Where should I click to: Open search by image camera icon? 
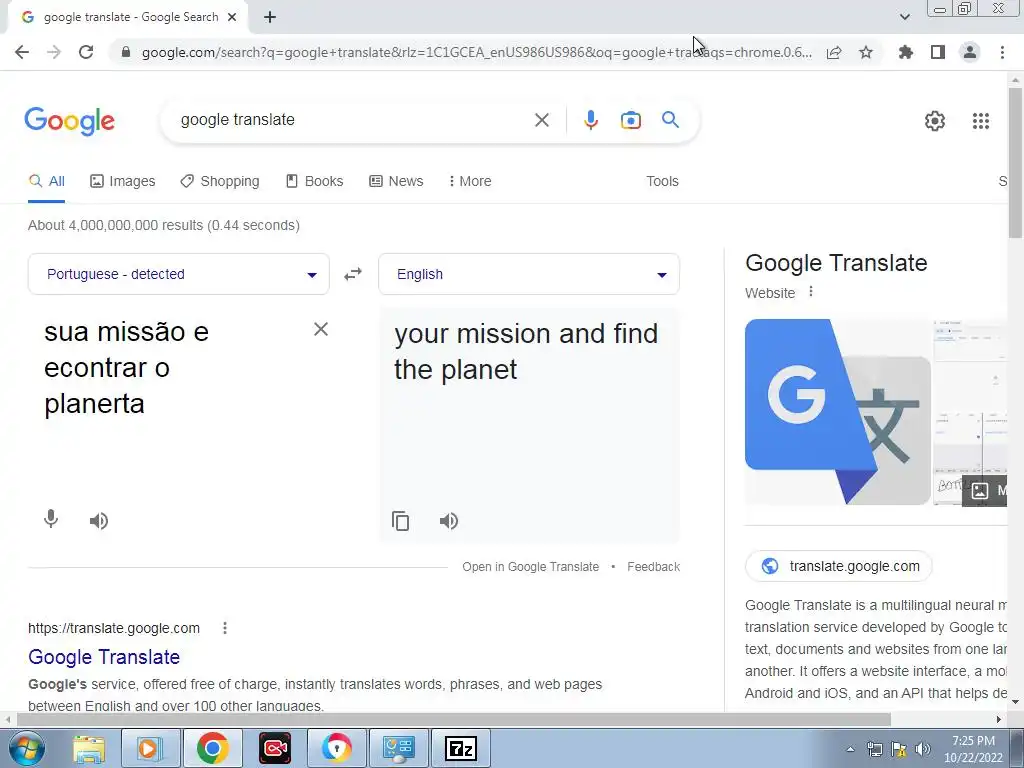click(x=630, y=120)
